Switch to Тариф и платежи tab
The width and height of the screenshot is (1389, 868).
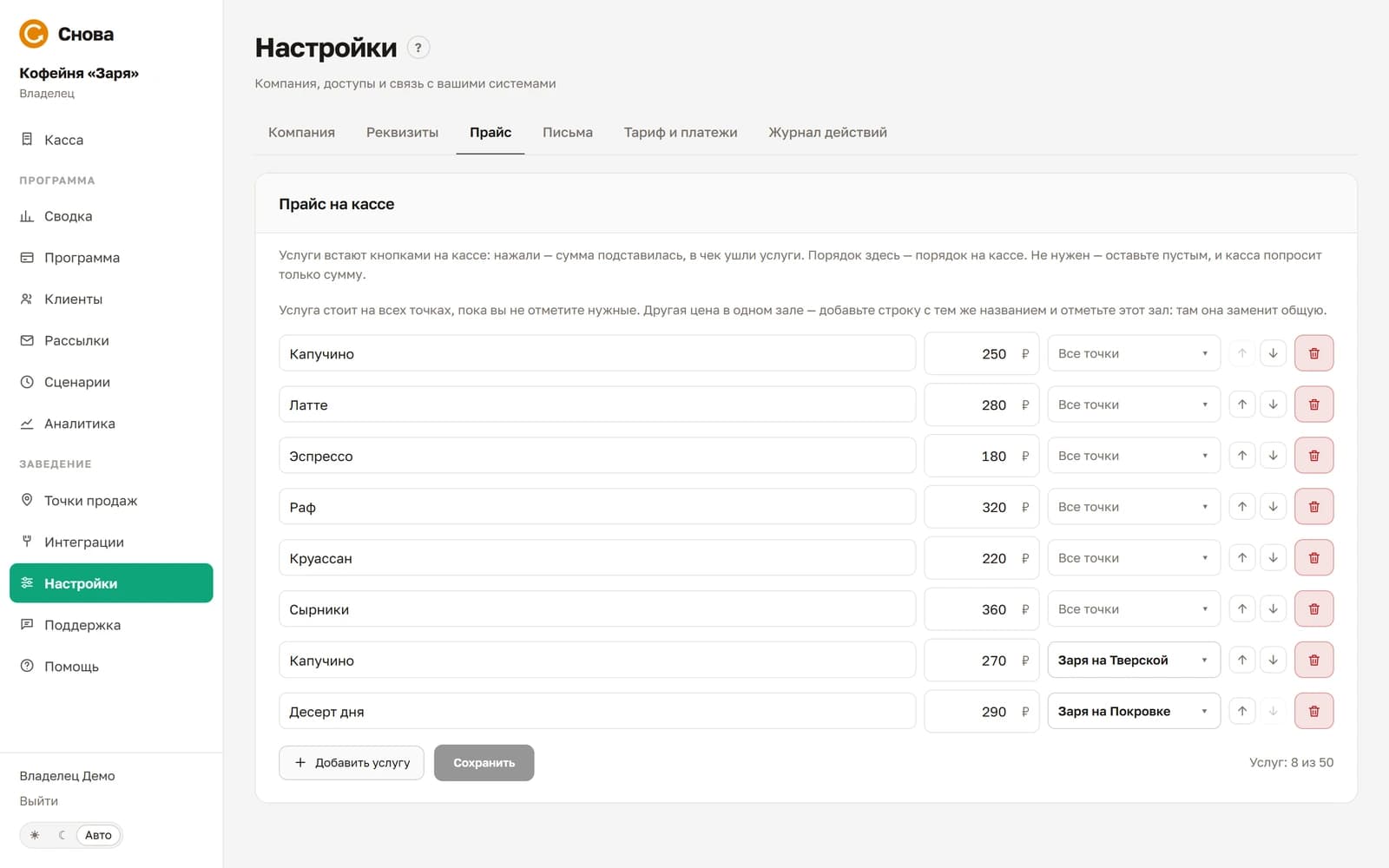(x=681, y=133)
